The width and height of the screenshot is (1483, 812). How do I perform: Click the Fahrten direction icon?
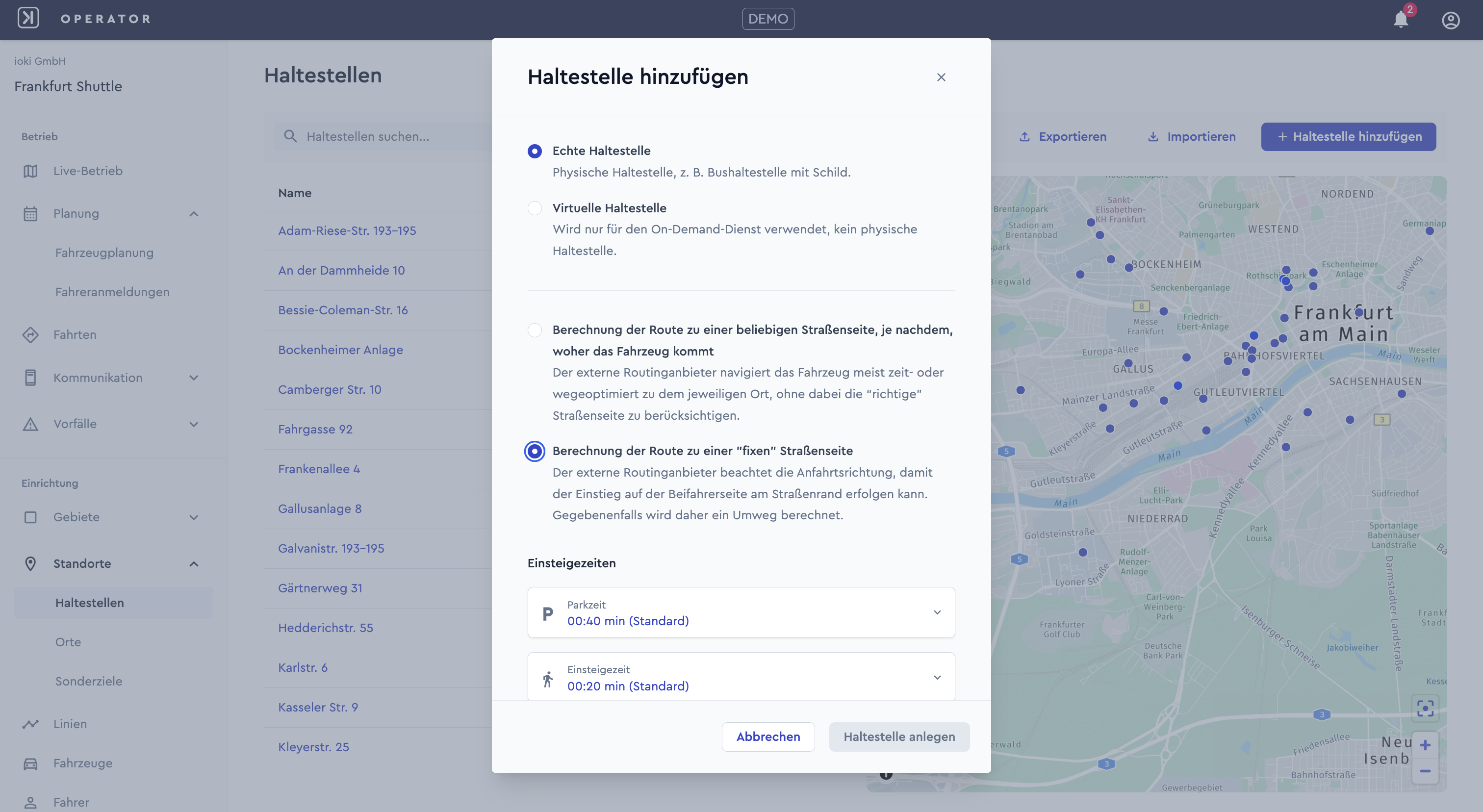pos(30,334)
